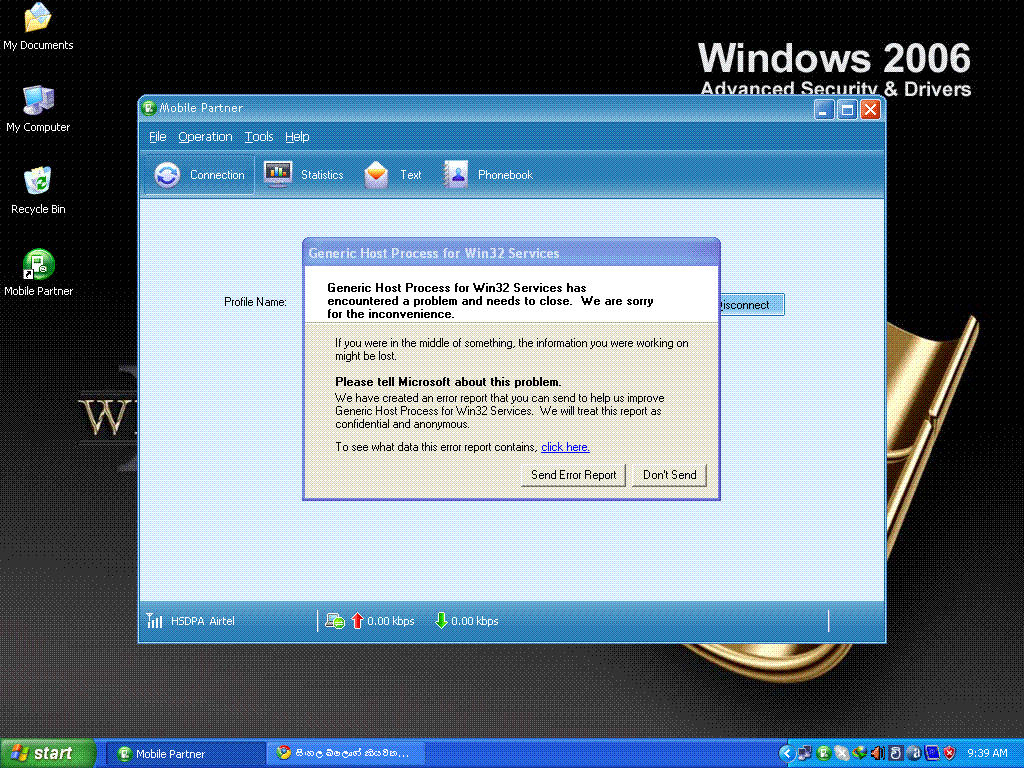Click the Send Error Report button

point(573,475)
